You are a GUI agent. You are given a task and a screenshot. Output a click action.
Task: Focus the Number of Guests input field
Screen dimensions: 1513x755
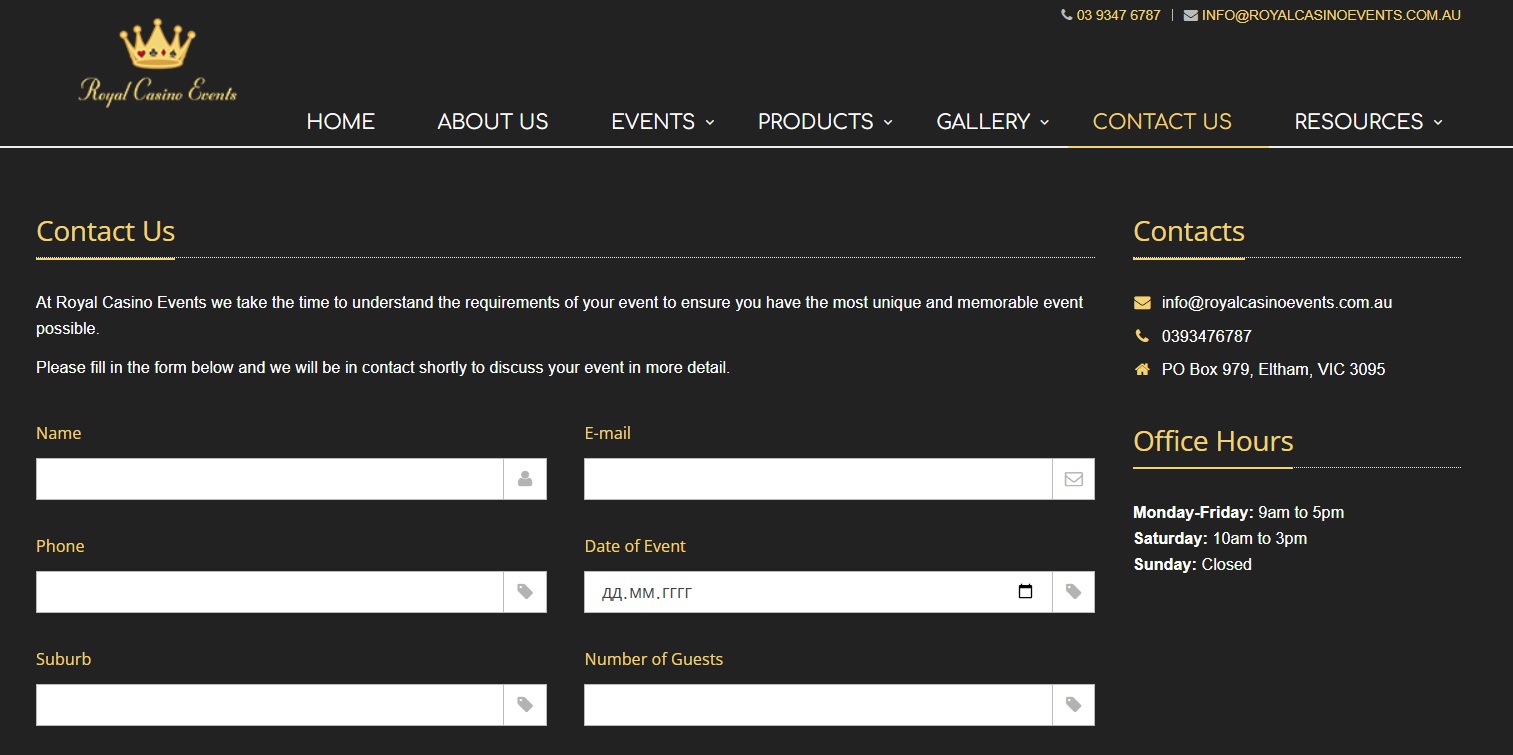pos(818,705)
